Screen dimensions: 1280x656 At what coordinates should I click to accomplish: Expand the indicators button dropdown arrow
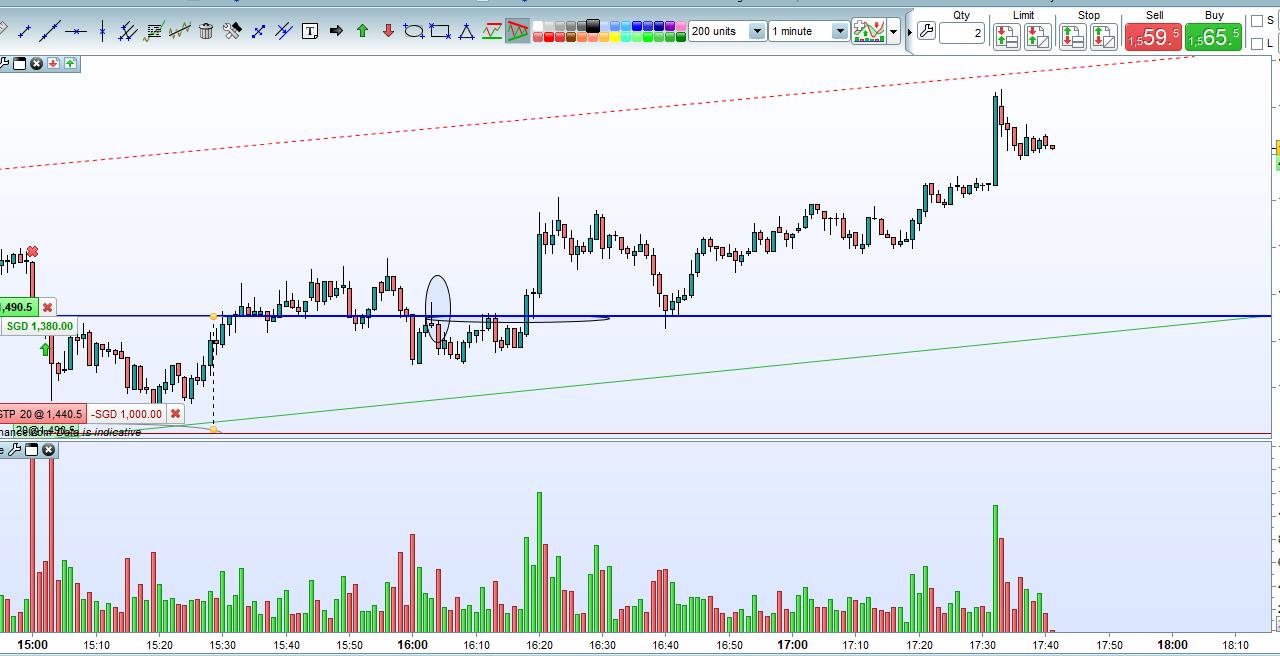point(893,32)
